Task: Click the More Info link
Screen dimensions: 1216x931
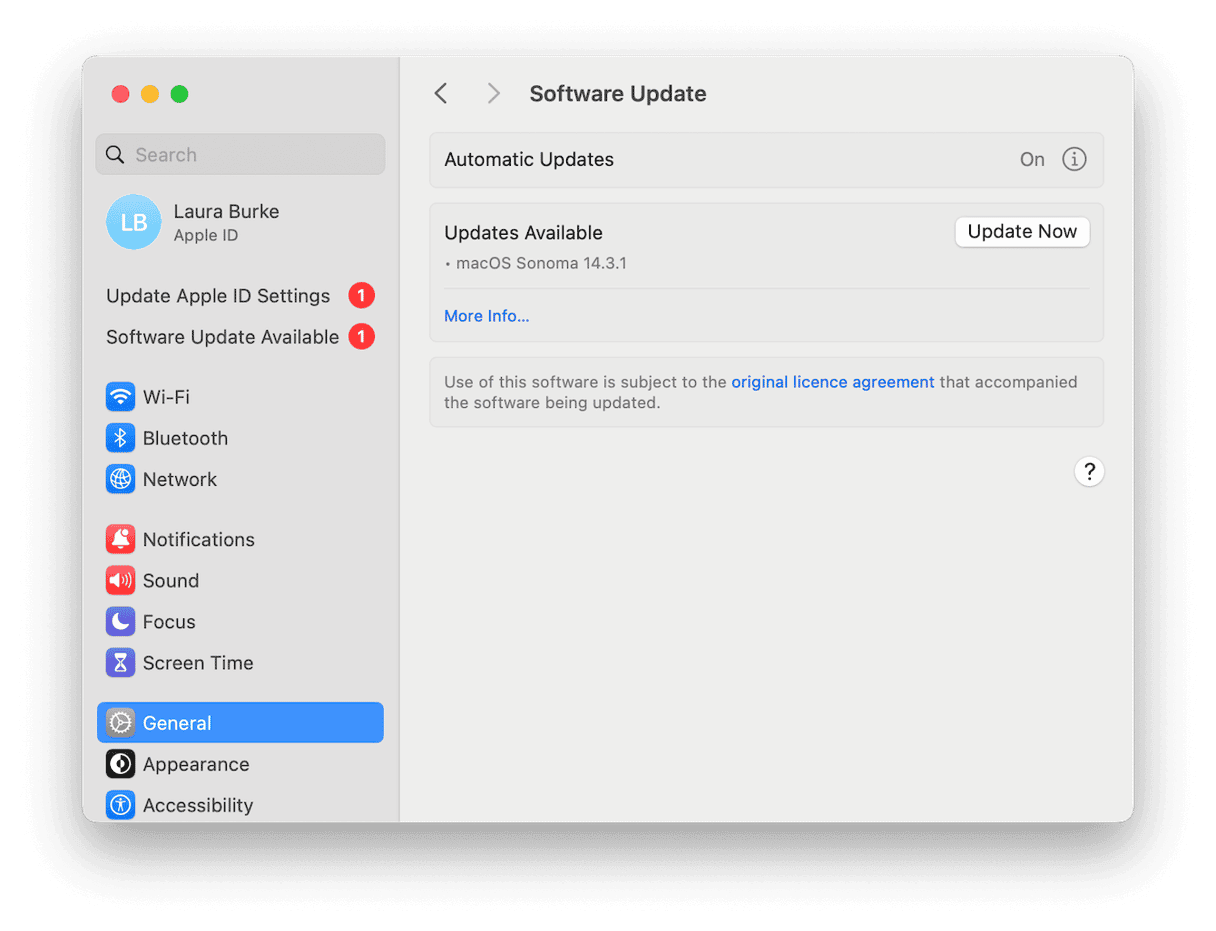Action: (487, 316)
